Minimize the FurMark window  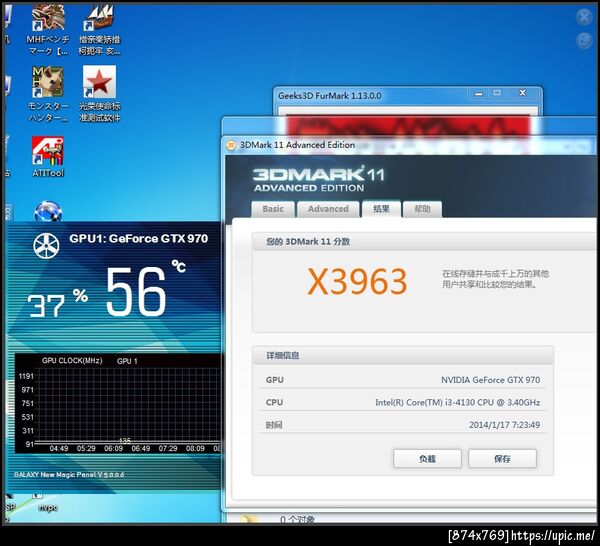478,93
